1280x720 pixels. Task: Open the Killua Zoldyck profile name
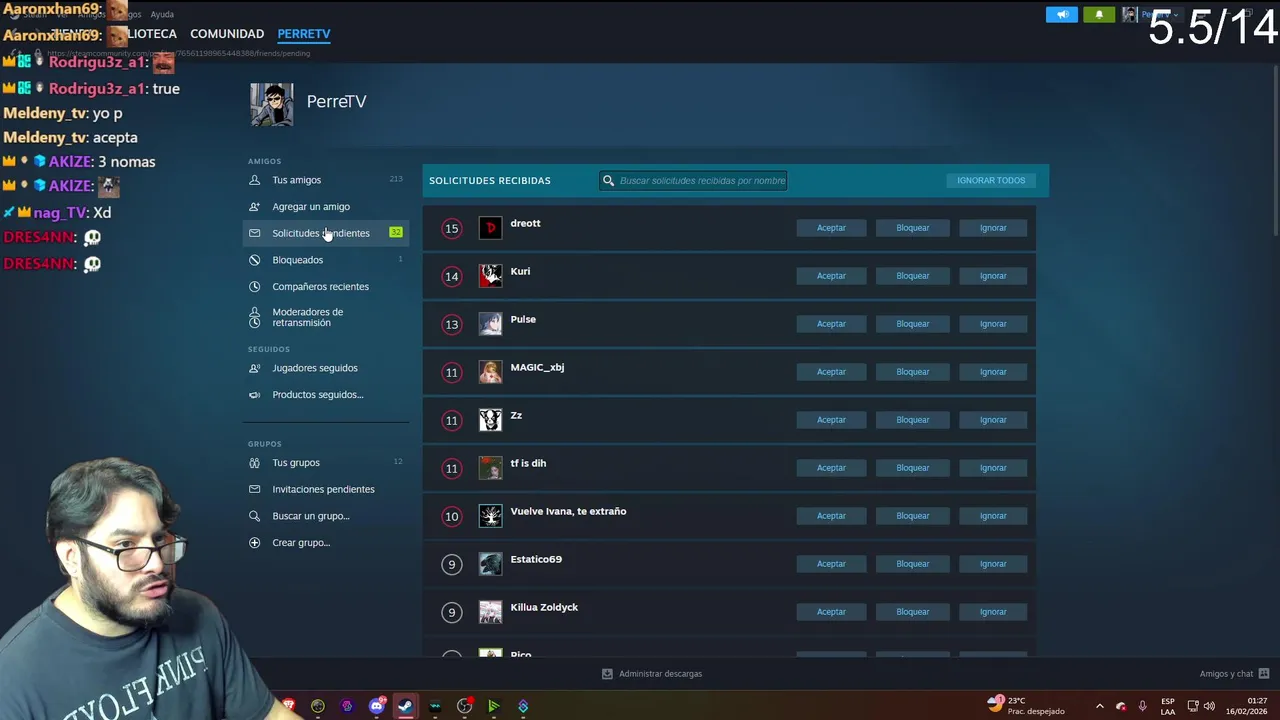click(544, 607)
